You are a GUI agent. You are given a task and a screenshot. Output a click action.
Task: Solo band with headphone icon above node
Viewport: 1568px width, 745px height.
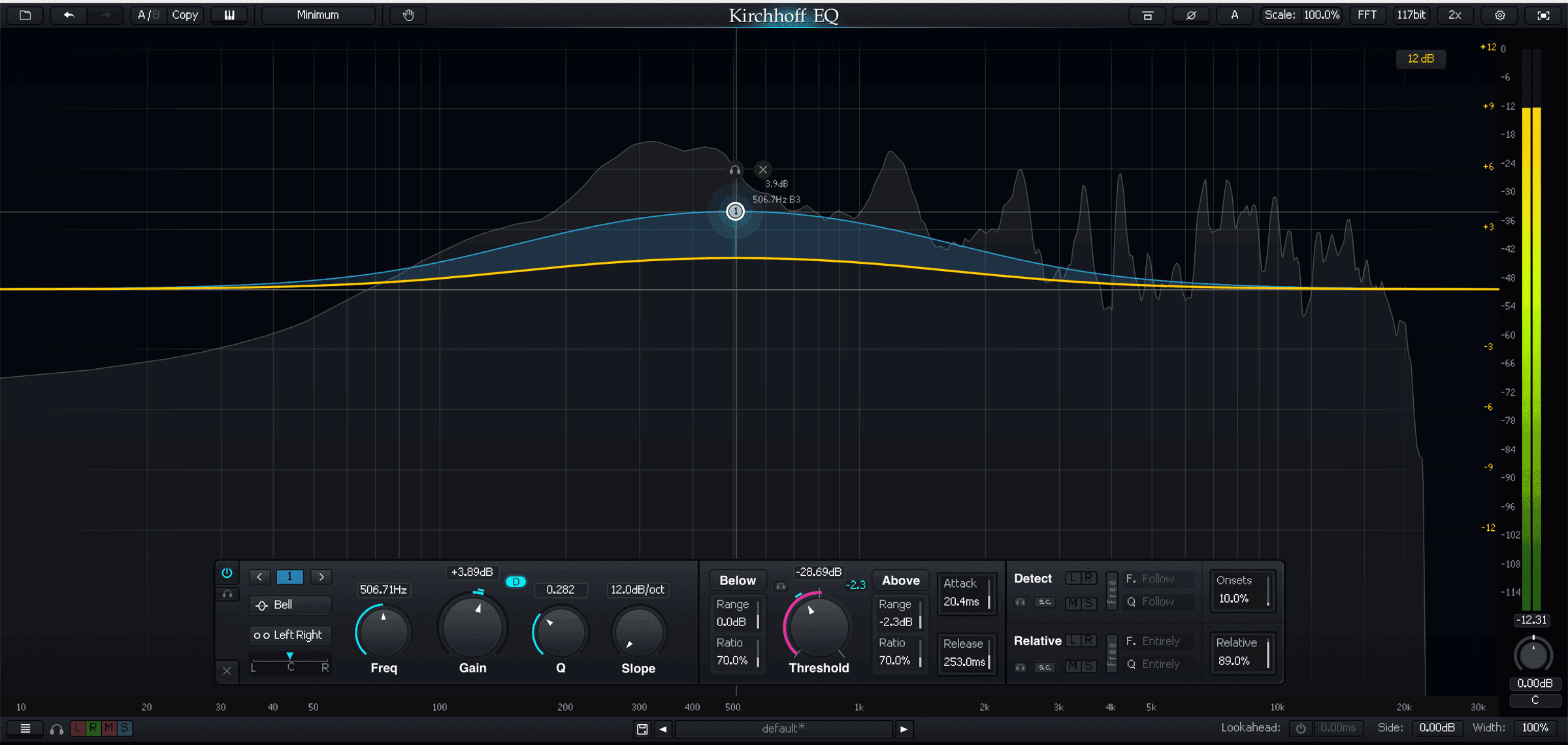735,170
